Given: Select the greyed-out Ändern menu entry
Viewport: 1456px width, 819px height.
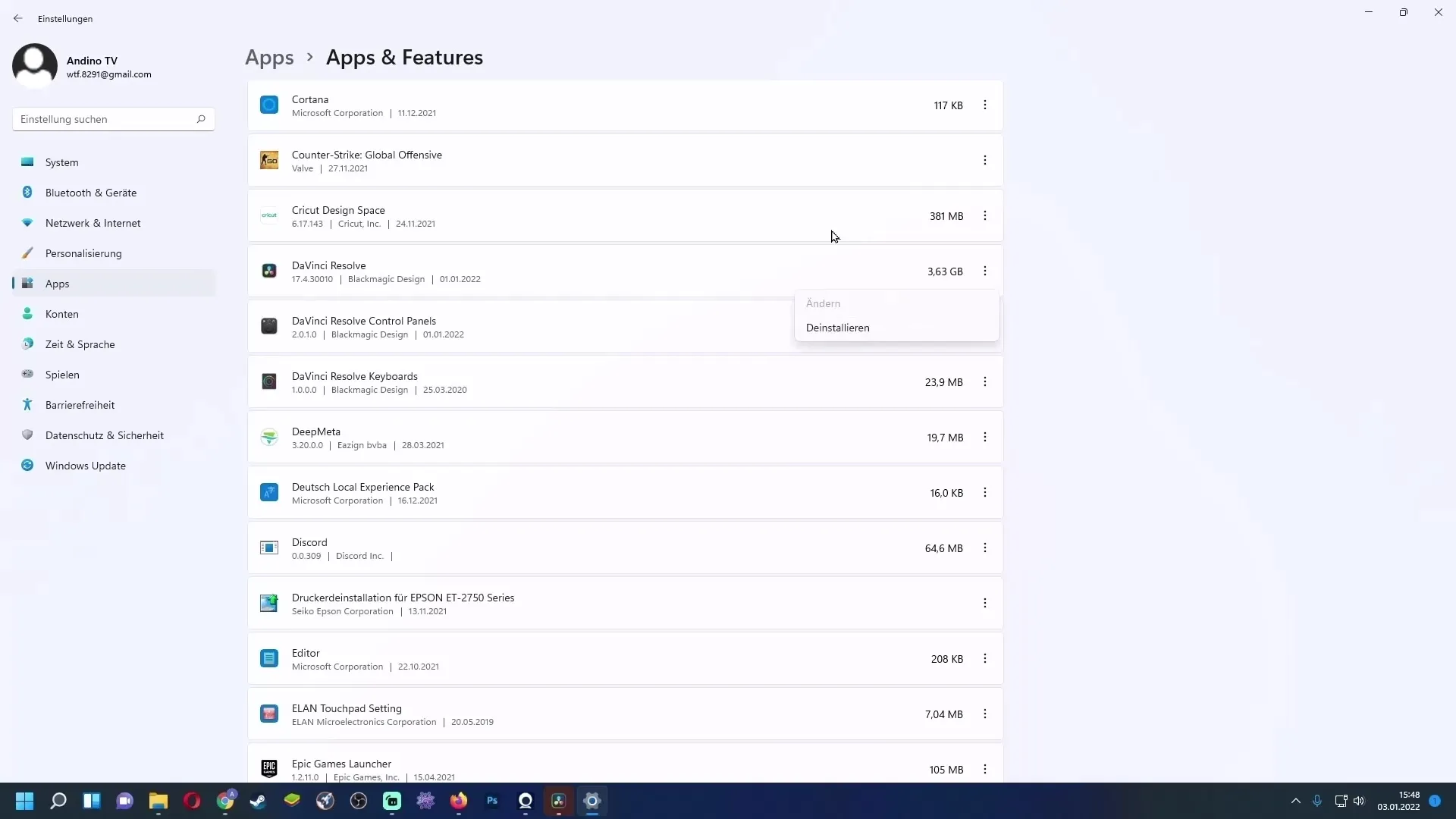Looking at the screenshot, I should [896, 303].
